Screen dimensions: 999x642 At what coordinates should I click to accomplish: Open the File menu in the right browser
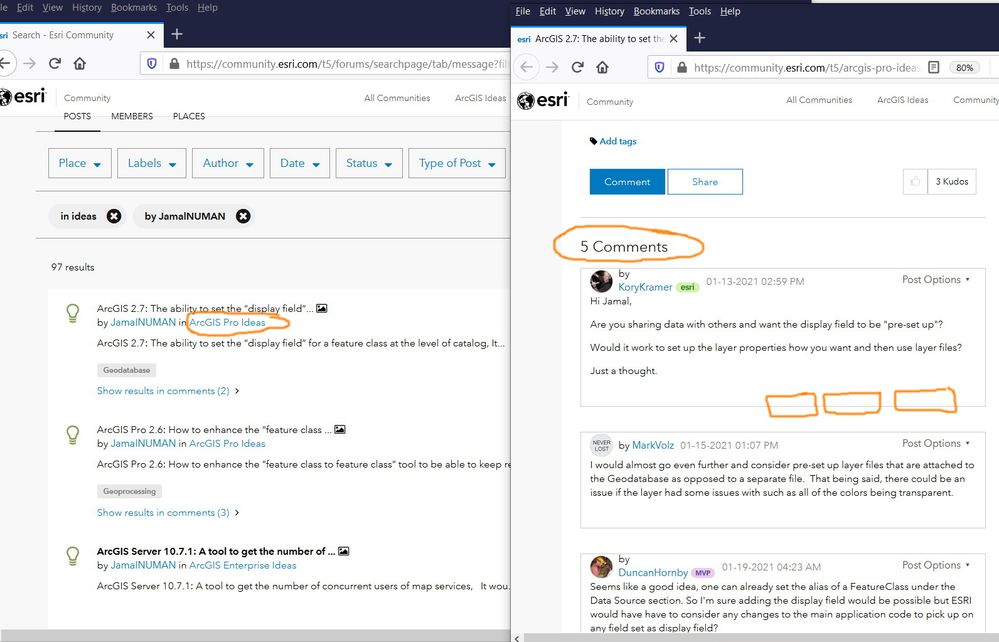[522, 11]
